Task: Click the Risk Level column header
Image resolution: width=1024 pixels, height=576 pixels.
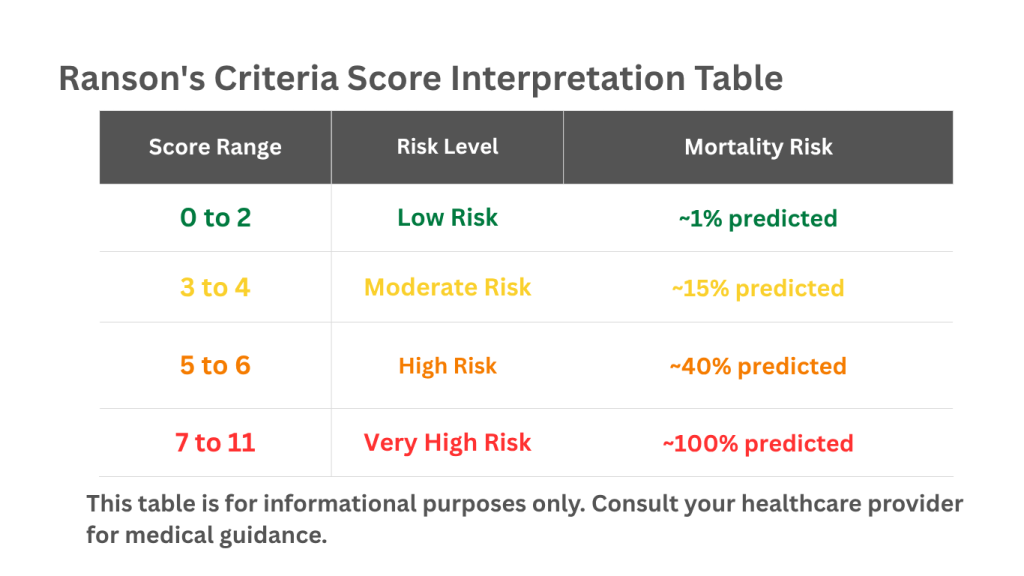Action: pyautogui.click(x=447, y=147)
